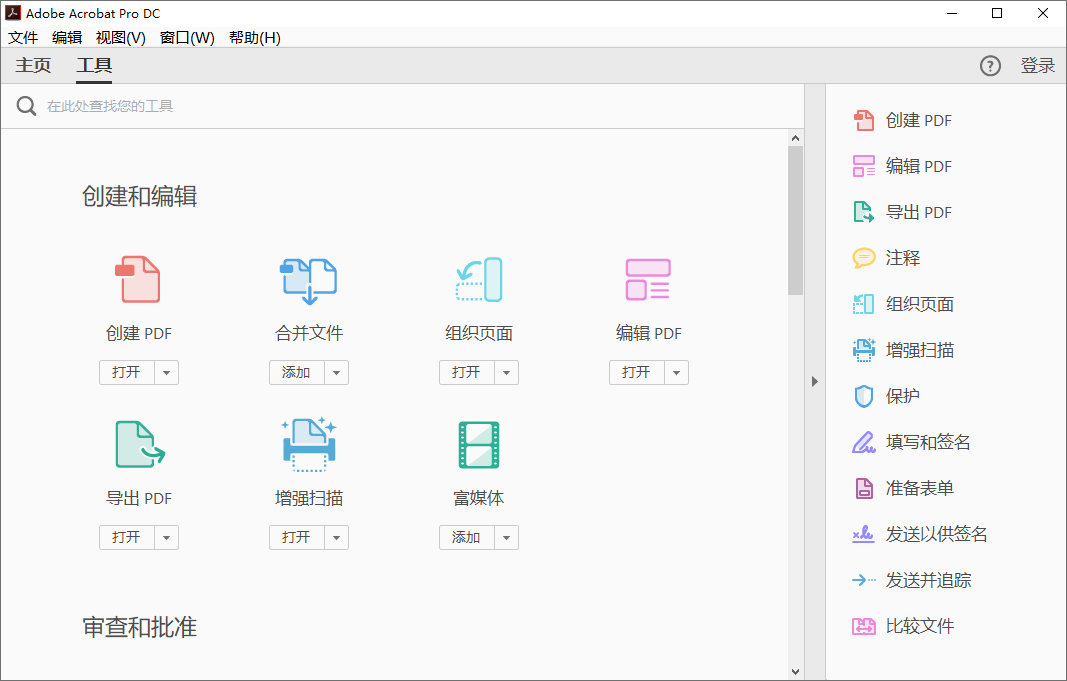Open the 填写和签名 sidebar icon
Viewport: 1067px width, 681px height.
(x=862, y=442)
